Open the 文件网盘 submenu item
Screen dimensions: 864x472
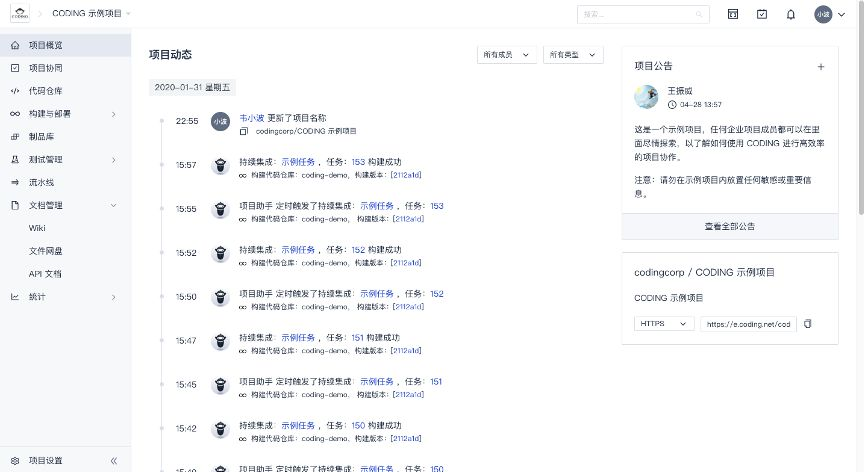pyautogui.click(x=45, y=251)
